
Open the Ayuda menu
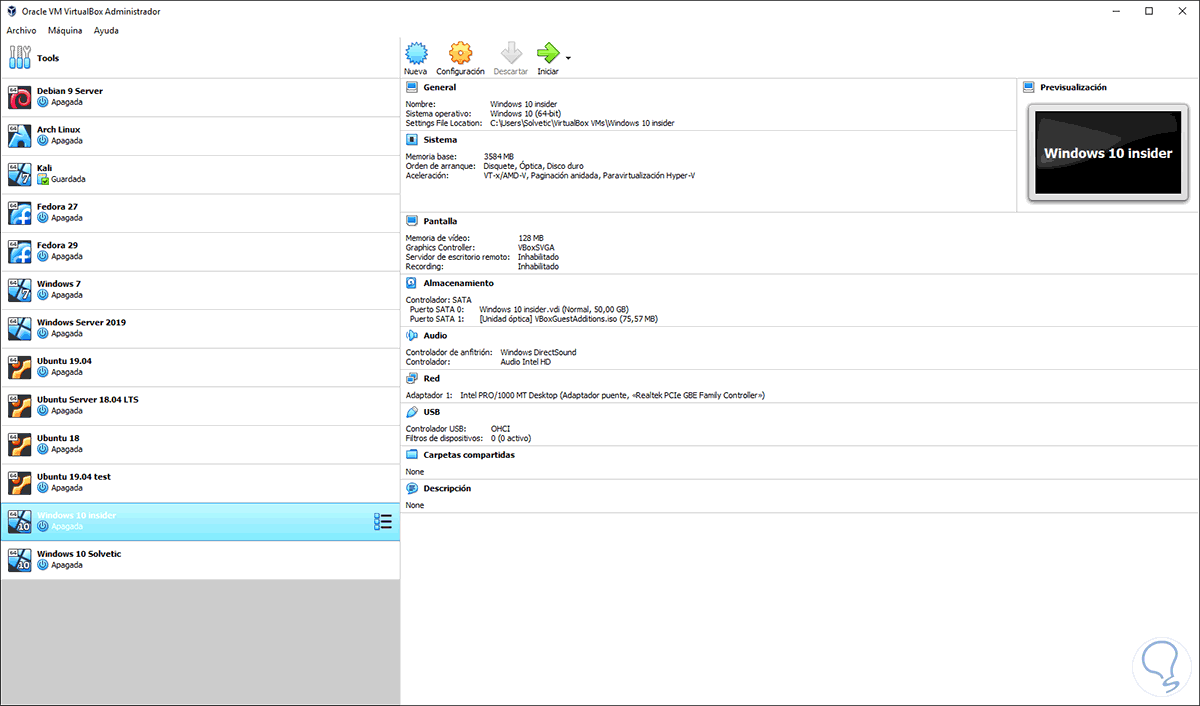pyautogui.click(x=106, y=30)
